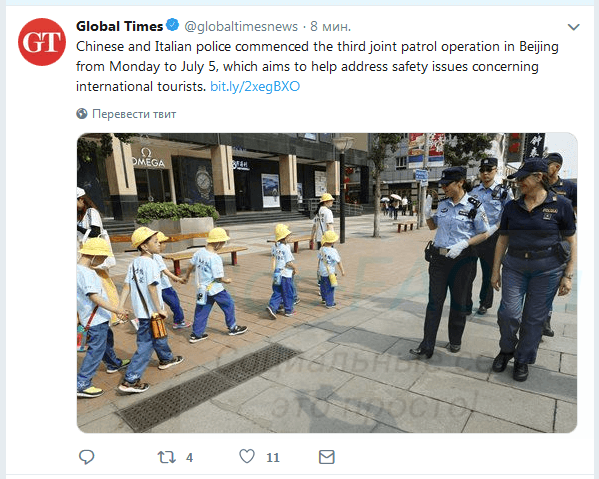
Task: Click the globe icon beside translate
Action: click(82, 114)
